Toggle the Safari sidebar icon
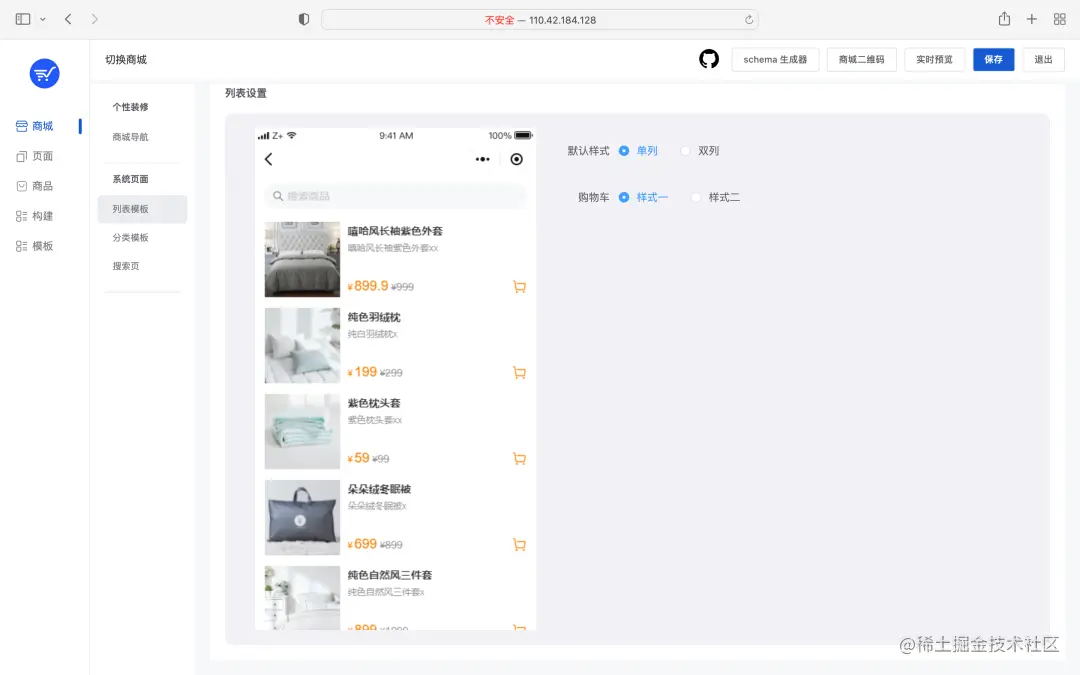Image resolution: width=1080 pixels, height=675 pixels. pyautogui.click(x=23, y=19)
